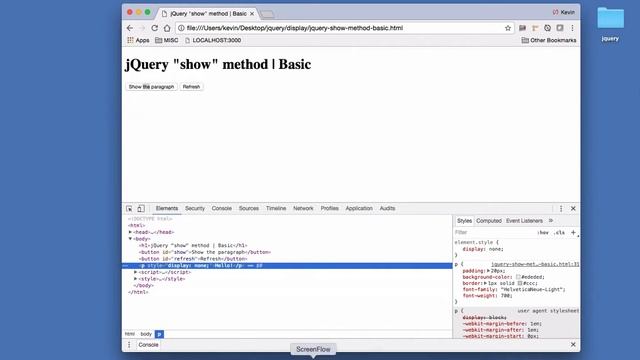The width and height of the screenshot is (640, 360).
Task: Click the display: none value in element.style
Action: pos(496,249)
